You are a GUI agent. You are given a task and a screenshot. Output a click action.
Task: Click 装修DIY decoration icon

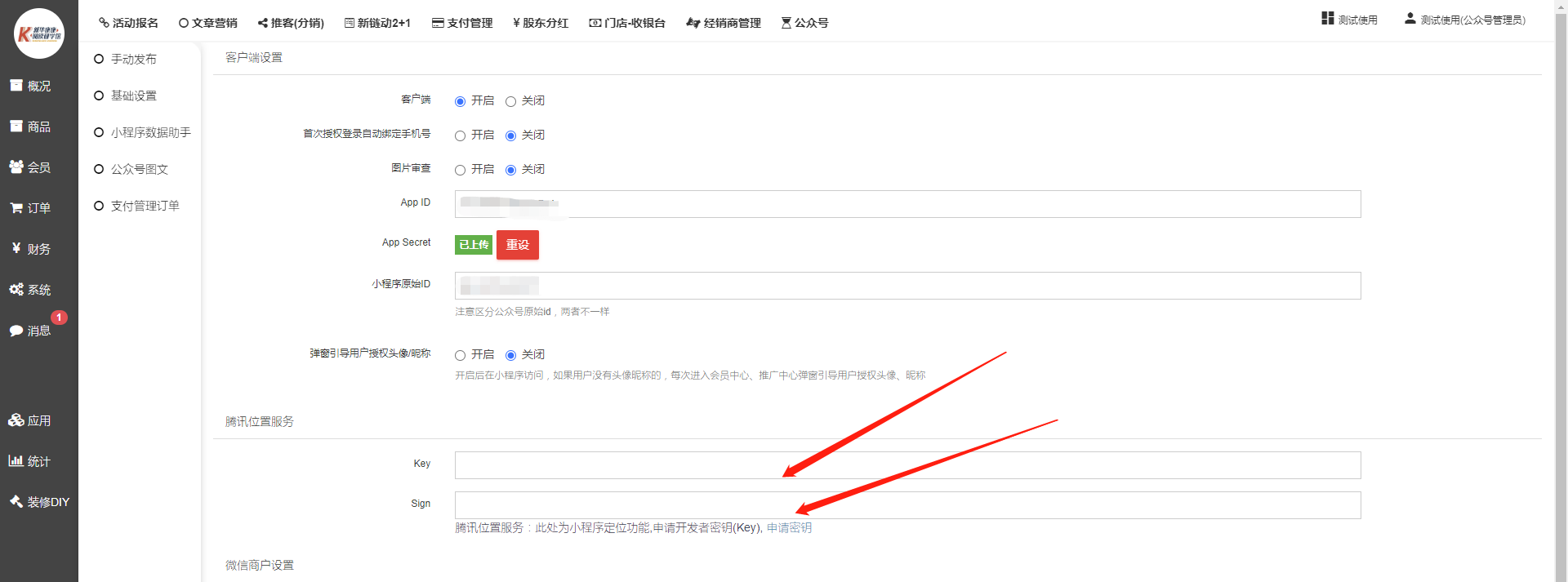(x=16, y=502)
